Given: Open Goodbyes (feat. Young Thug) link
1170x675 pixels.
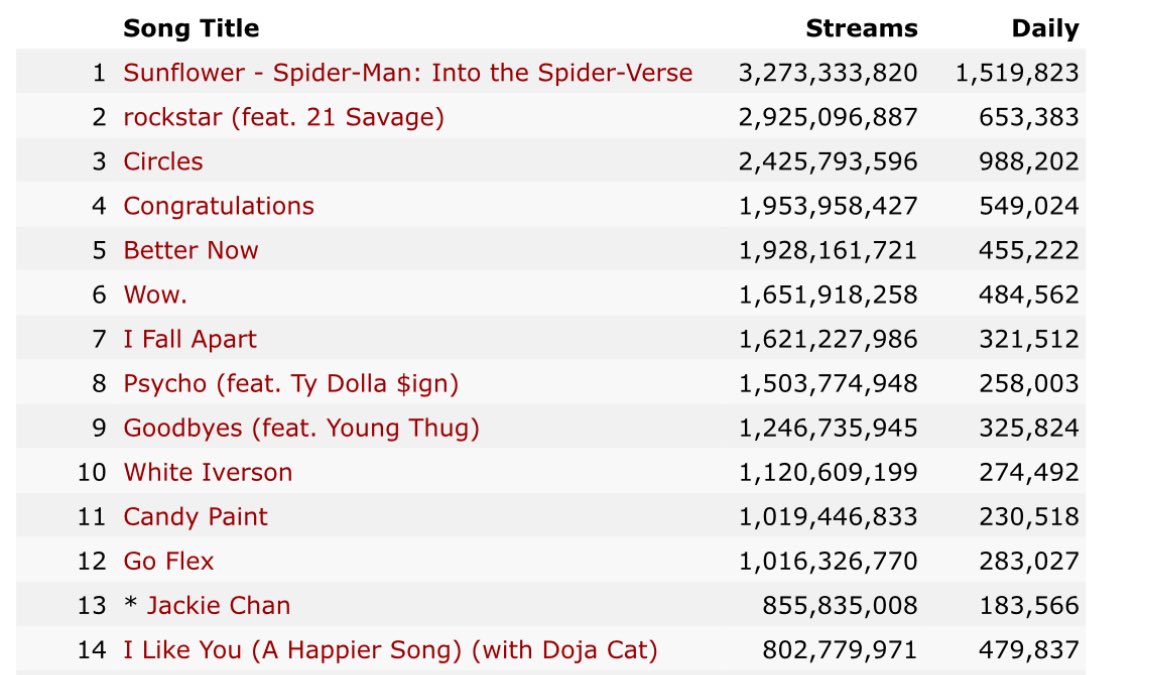Looking at the screenshot, I should 301,428.
